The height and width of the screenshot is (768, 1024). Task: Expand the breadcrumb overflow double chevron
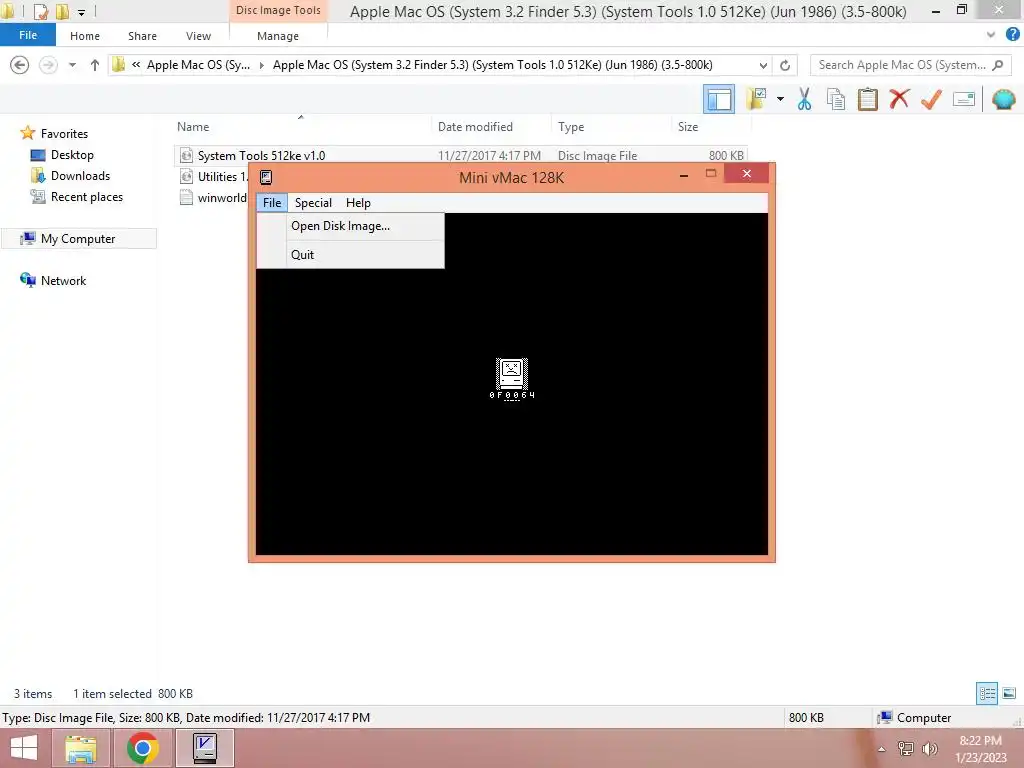coord(136,65)
